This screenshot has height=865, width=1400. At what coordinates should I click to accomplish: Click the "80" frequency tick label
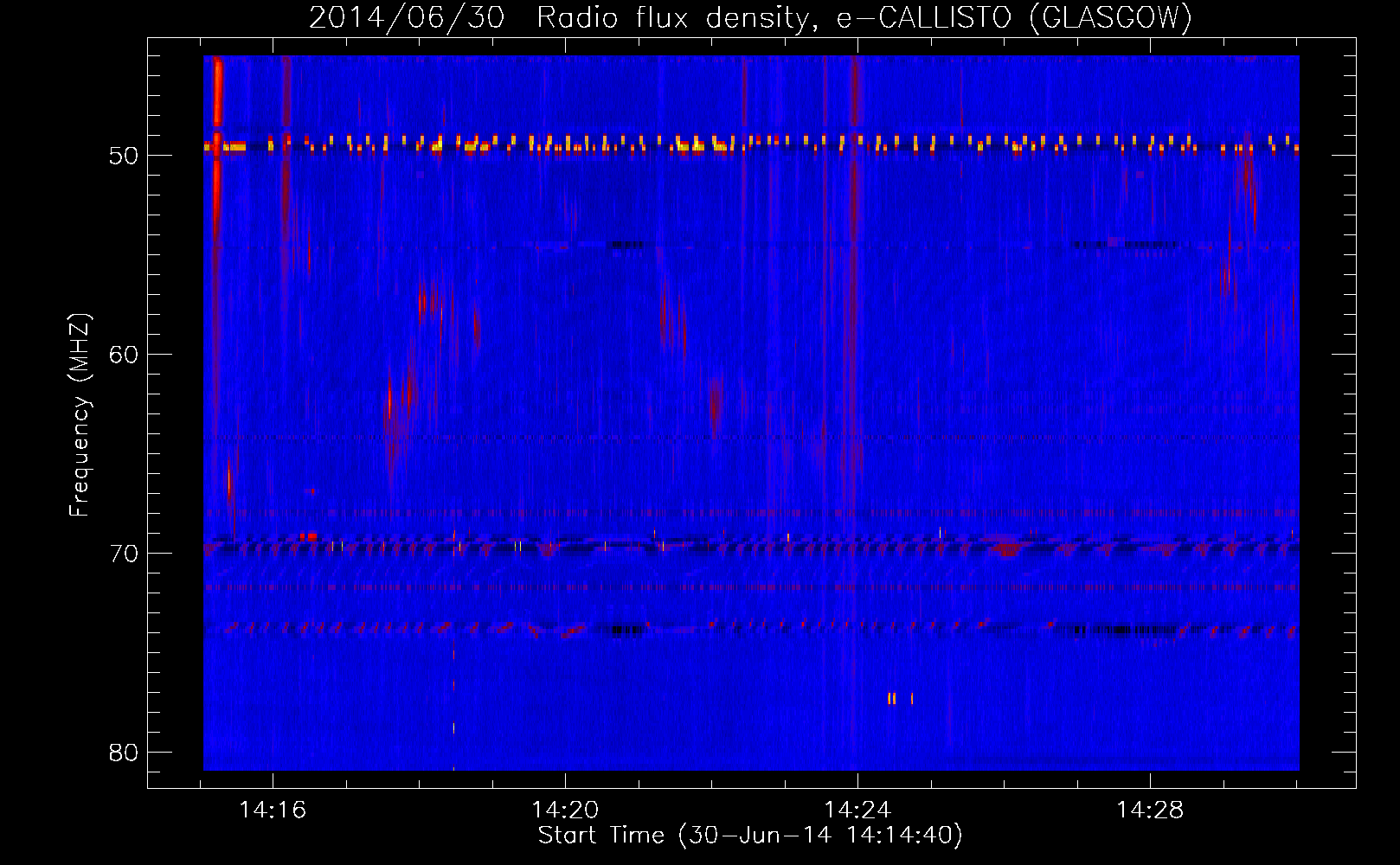pyautogui.click(x=124, y=753)
